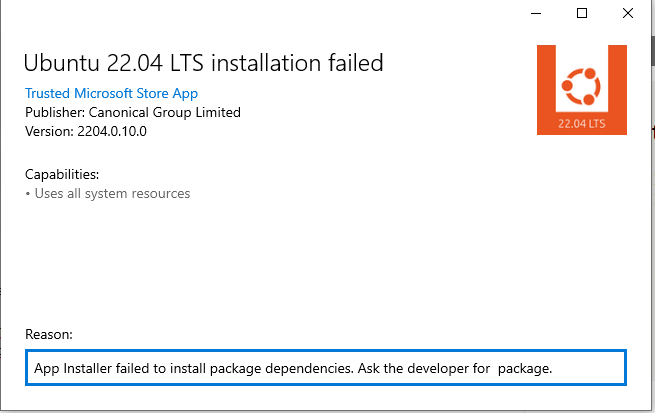Click the '22.04 LTS' caption on logo
The image size is (655, 413).
(x=581, y=124)
